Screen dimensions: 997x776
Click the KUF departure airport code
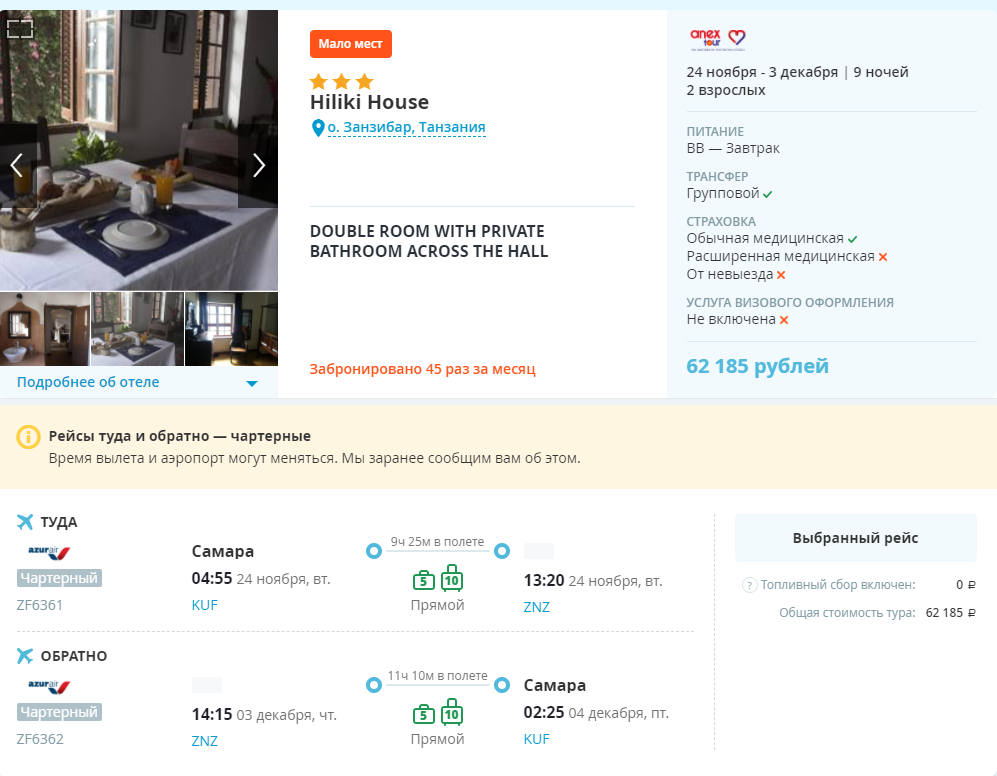205,605
